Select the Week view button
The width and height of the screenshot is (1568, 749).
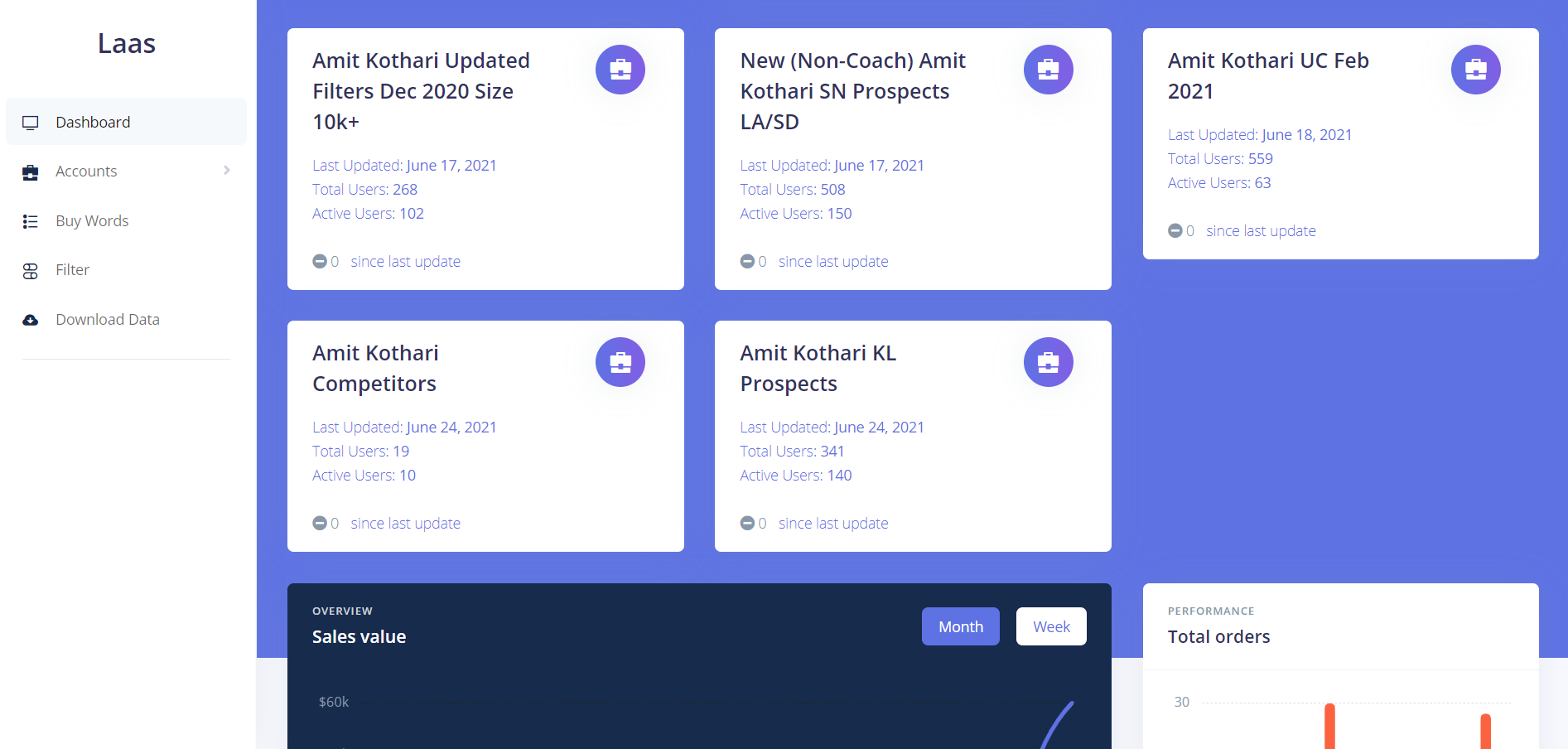point(1051,626)
